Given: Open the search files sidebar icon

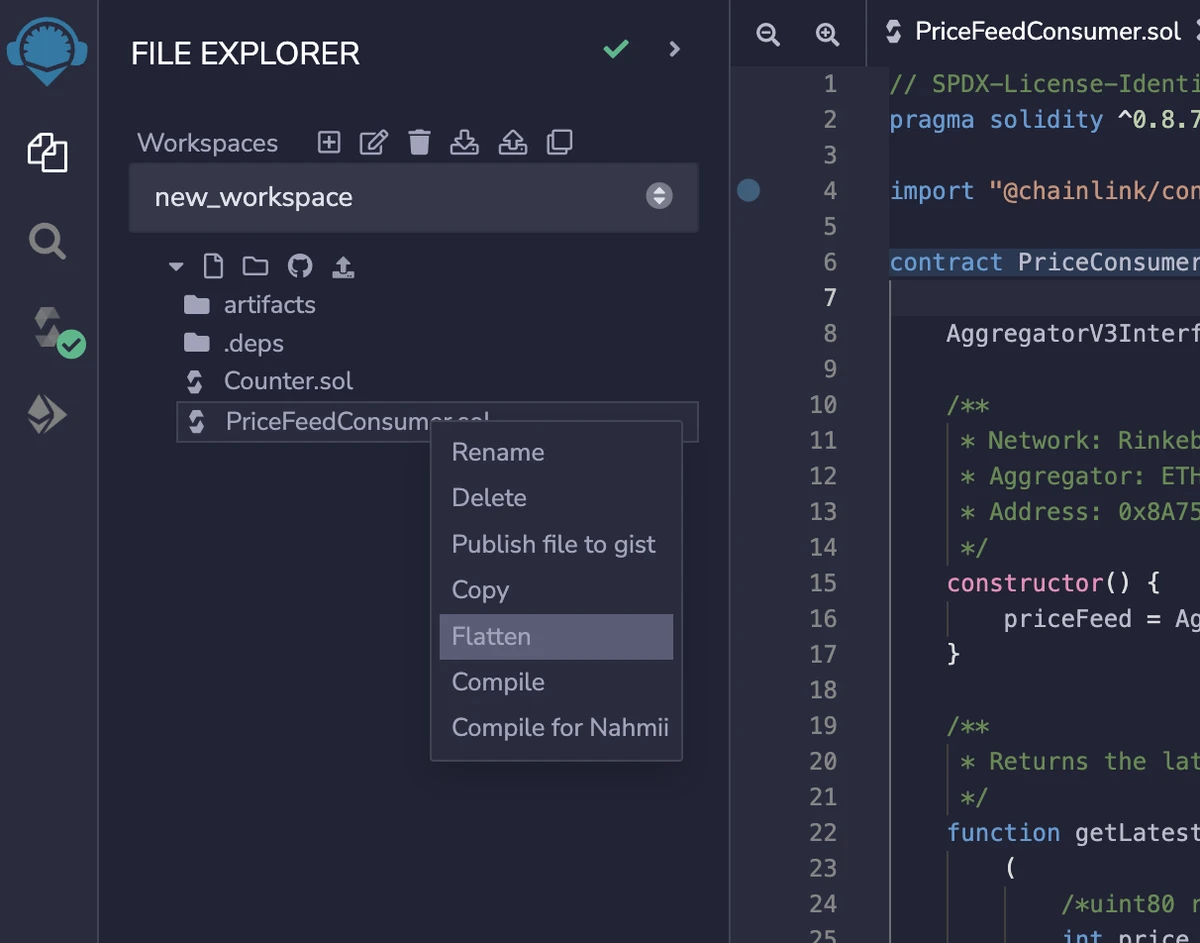Looking at the screenshot, I should [47, 241].
